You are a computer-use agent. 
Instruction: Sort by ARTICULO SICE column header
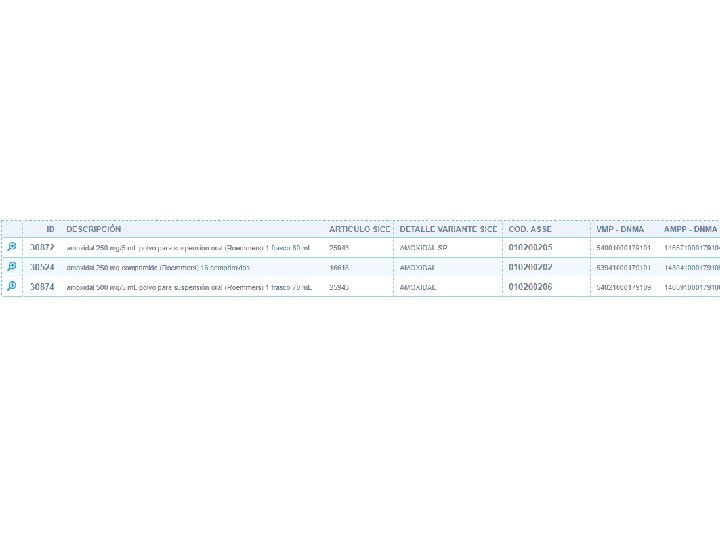[360, 229]
